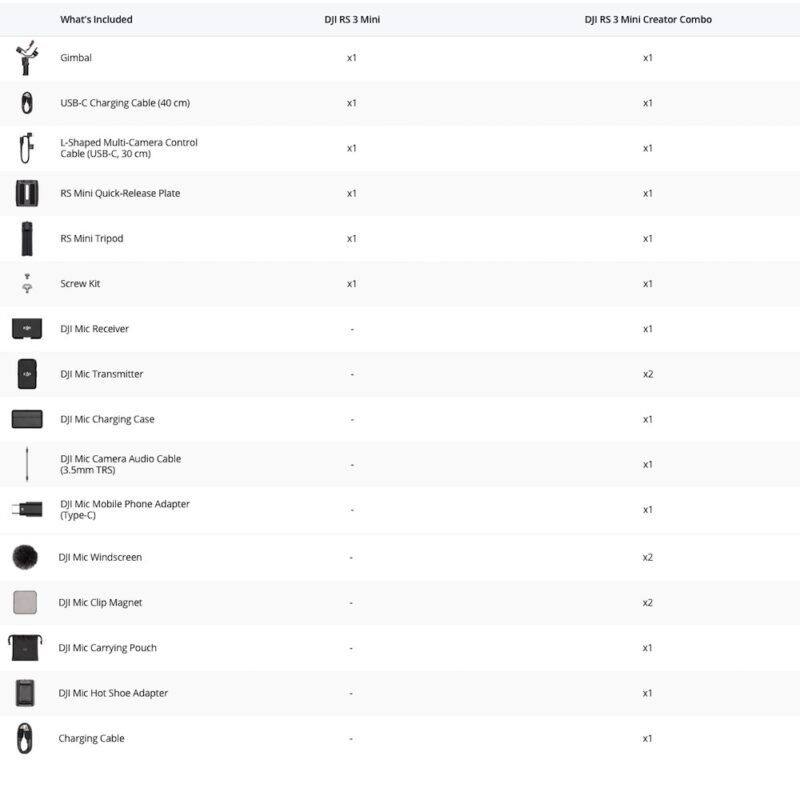
Task: Click the DJI Mic Hot Shoe Adapter icon
Action: 25,693
